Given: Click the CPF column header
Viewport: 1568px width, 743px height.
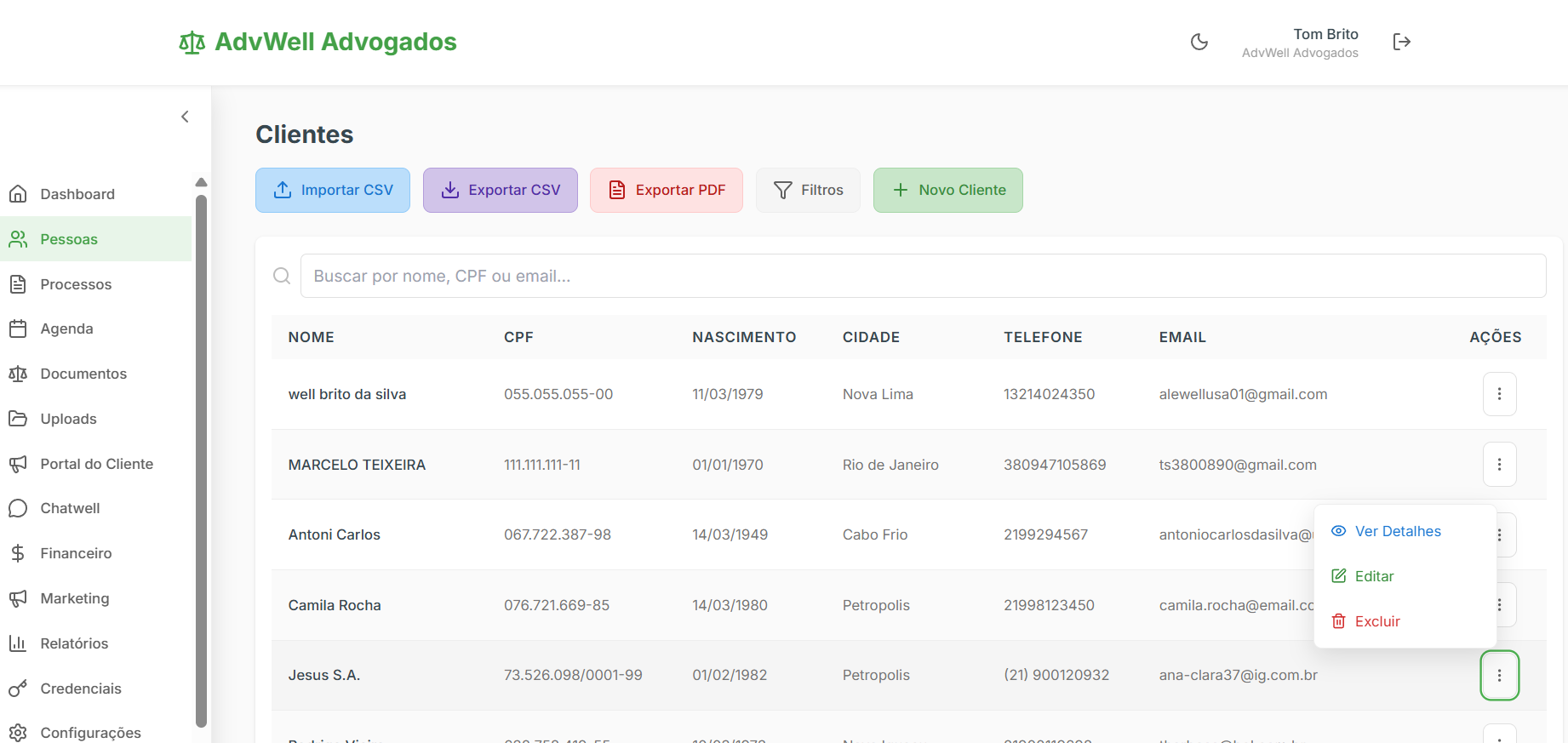Looking at the screenshot, I should pos(518,337).
